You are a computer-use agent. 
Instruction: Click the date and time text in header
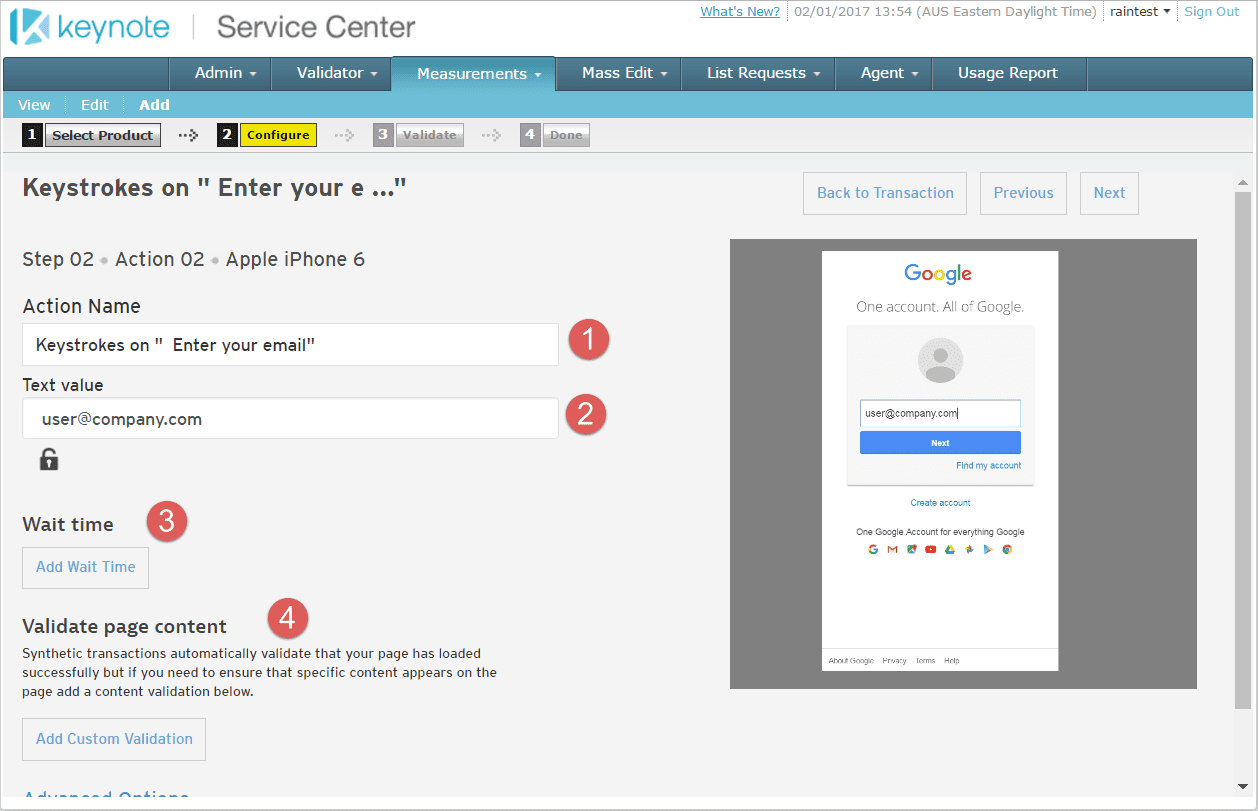[x=945, y=12]
